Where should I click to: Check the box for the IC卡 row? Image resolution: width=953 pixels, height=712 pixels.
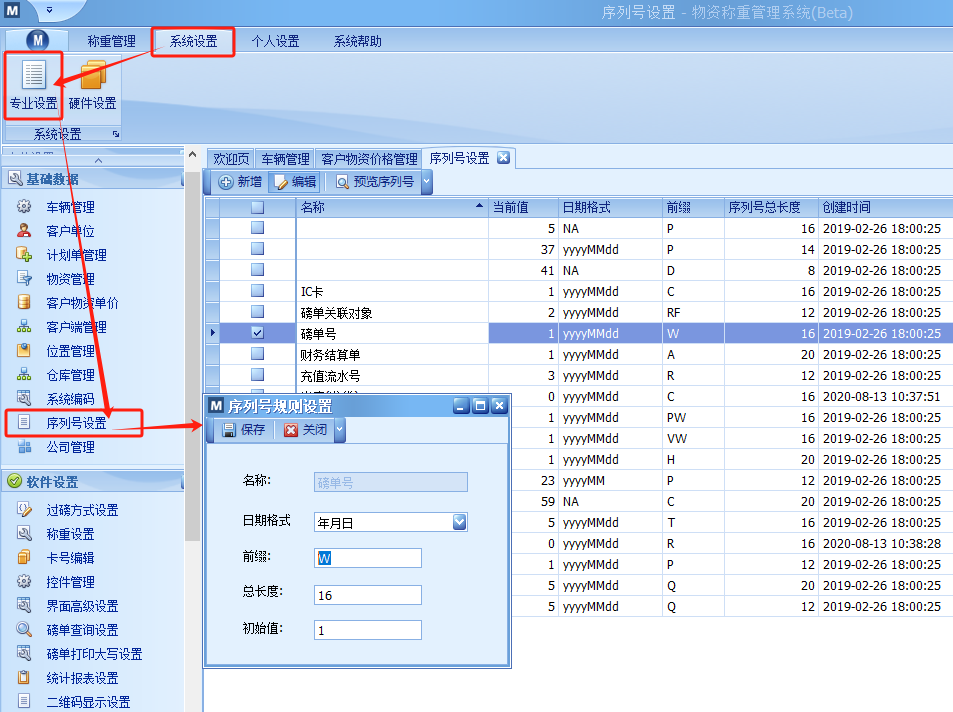pos(258,291)
